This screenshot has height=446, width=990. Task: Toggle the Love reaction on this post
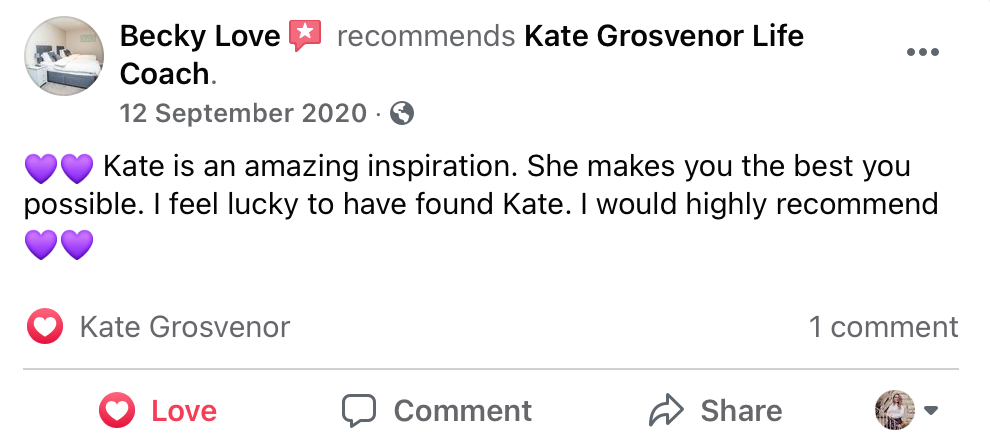(158, 410)
